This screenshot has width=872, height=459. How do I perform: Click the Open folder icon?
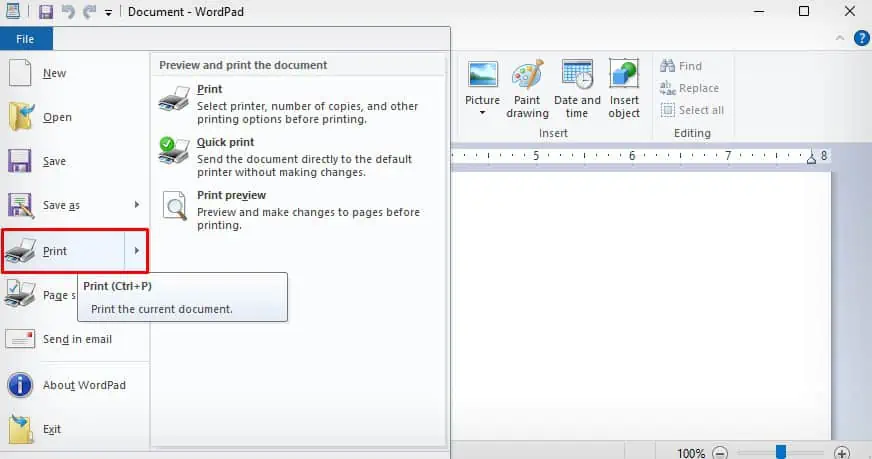click(21, 117)
